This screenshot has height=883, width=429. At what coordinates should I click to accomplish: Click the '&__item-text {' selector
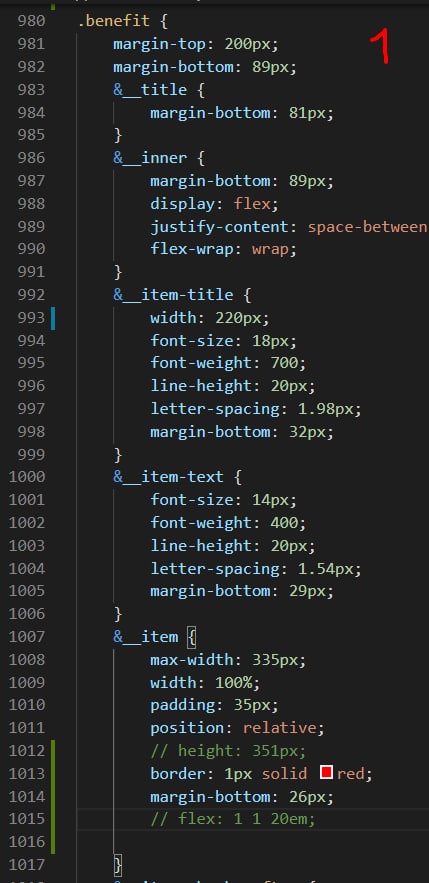point(177,477)
